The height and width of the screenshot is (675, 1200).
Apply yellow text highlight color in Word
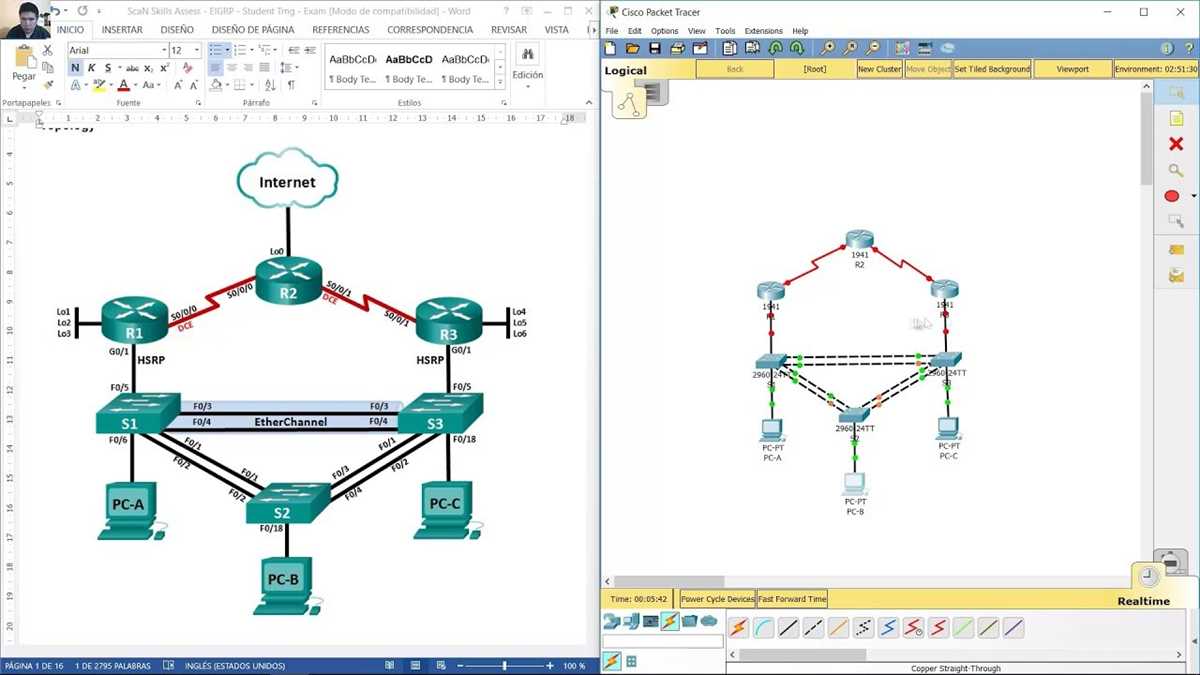pos(99,86)
